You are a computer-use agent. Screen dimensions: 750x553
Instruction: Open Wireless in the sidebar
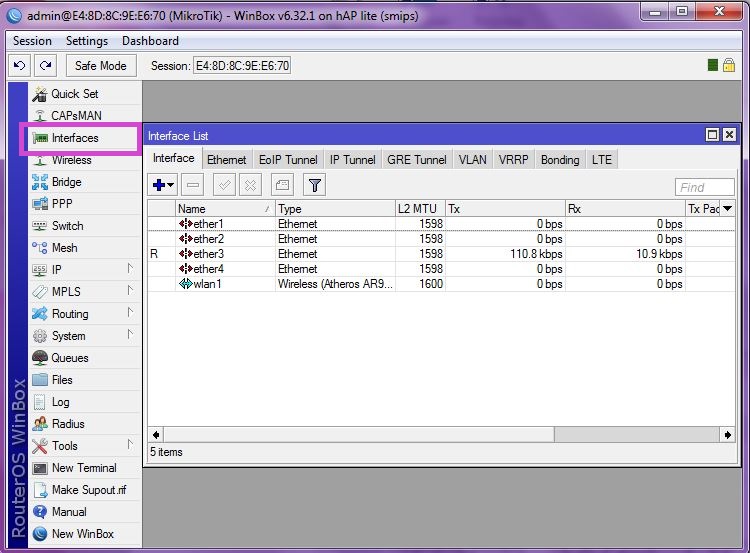pyautogui.click(x=84, y=160)
